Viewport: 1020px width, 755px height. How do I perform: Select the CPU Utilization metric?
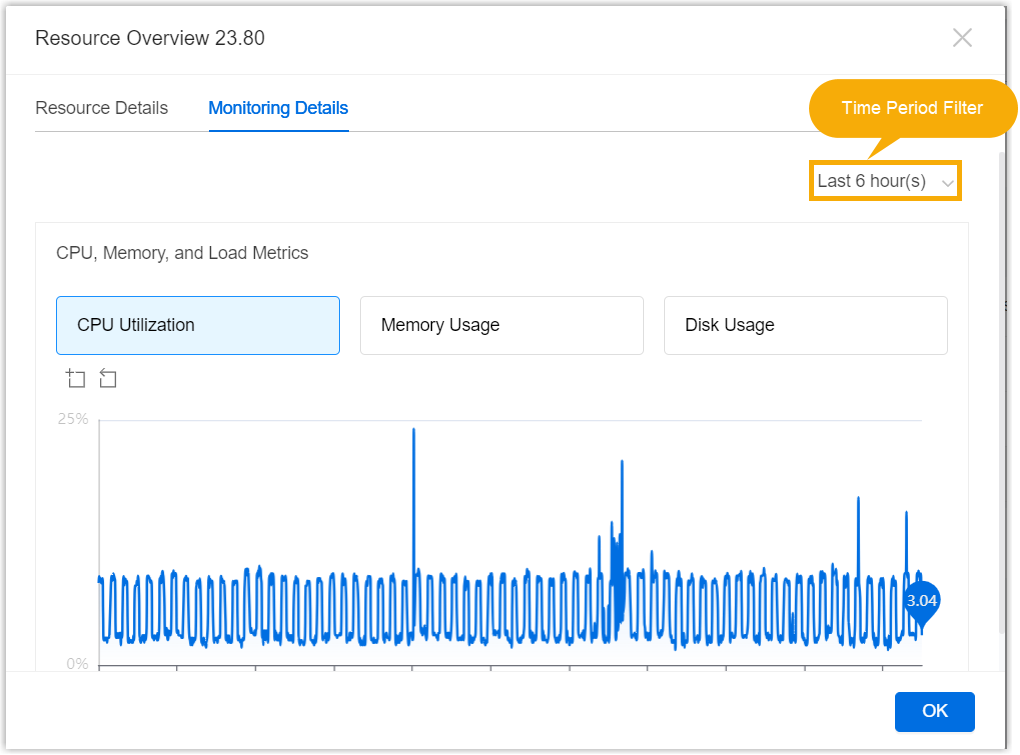pos(198,325)
